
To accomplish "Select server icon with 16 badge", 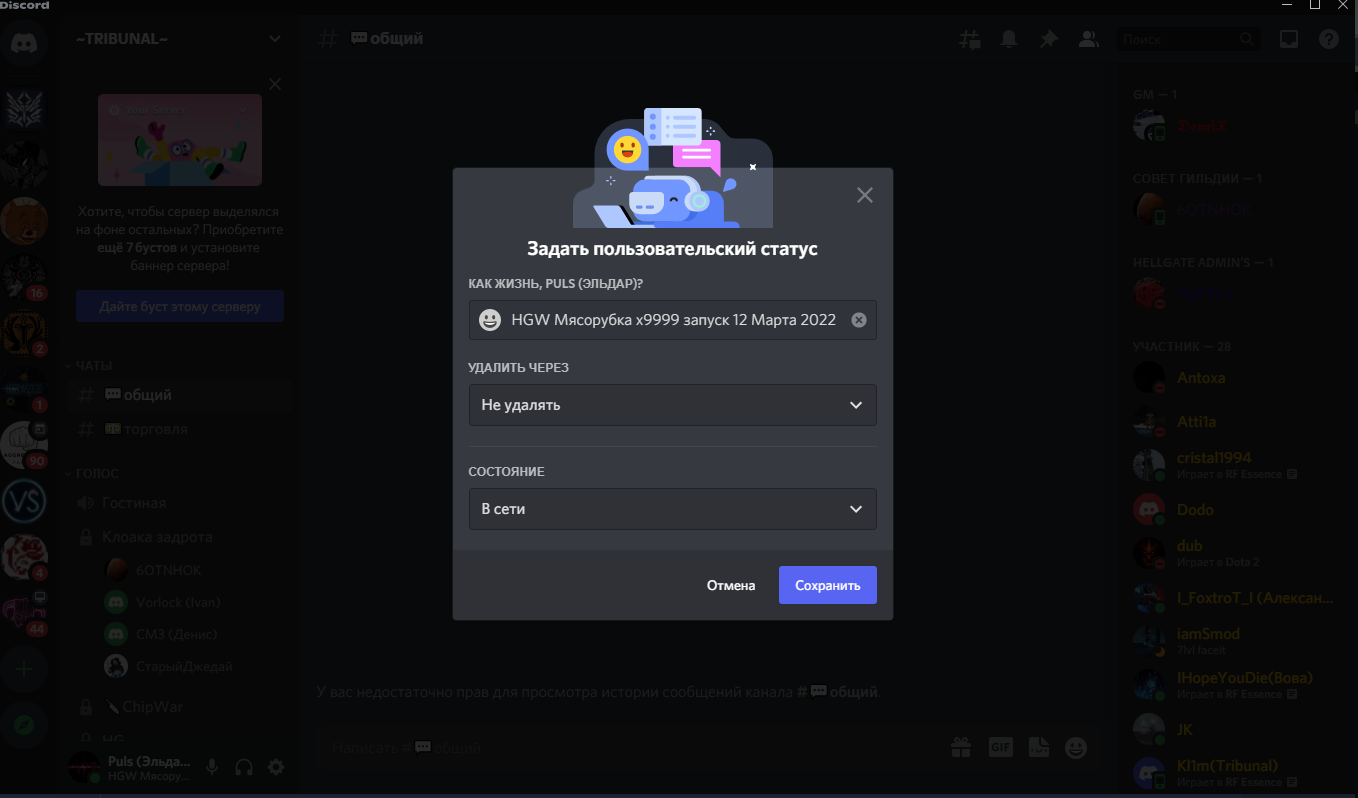I will (24, 278).
